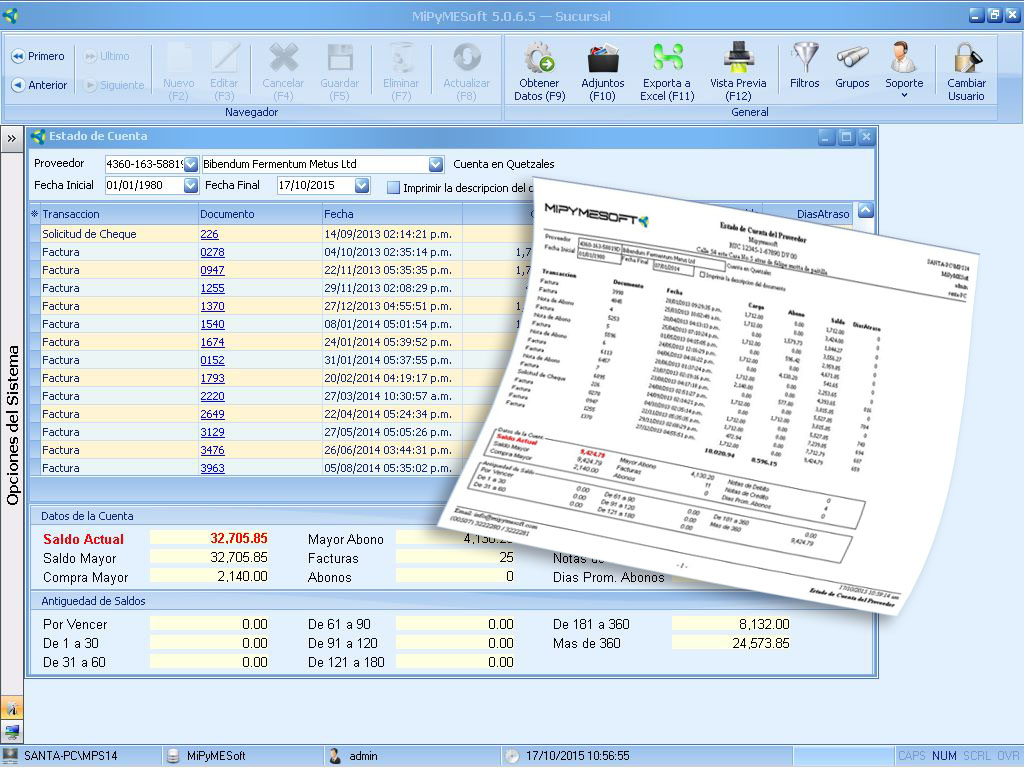Toggle Imprimir la descripcion checkbox
The width and height of the screenshot is (1024, 768).
point(393,187)
